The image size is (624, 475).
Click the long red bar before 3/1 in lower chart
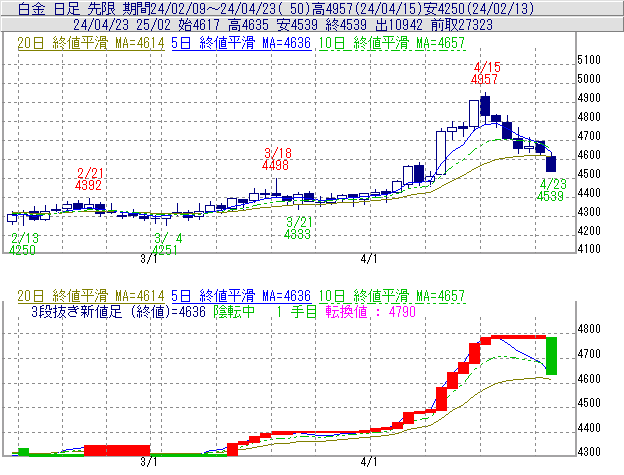tap(117, 450)
